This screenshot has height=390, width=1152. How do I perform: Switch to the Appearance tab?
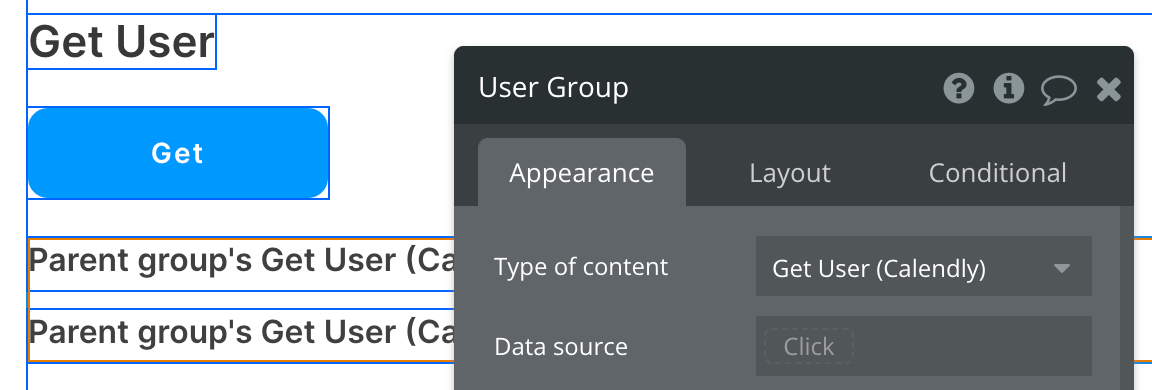[582, 173]
